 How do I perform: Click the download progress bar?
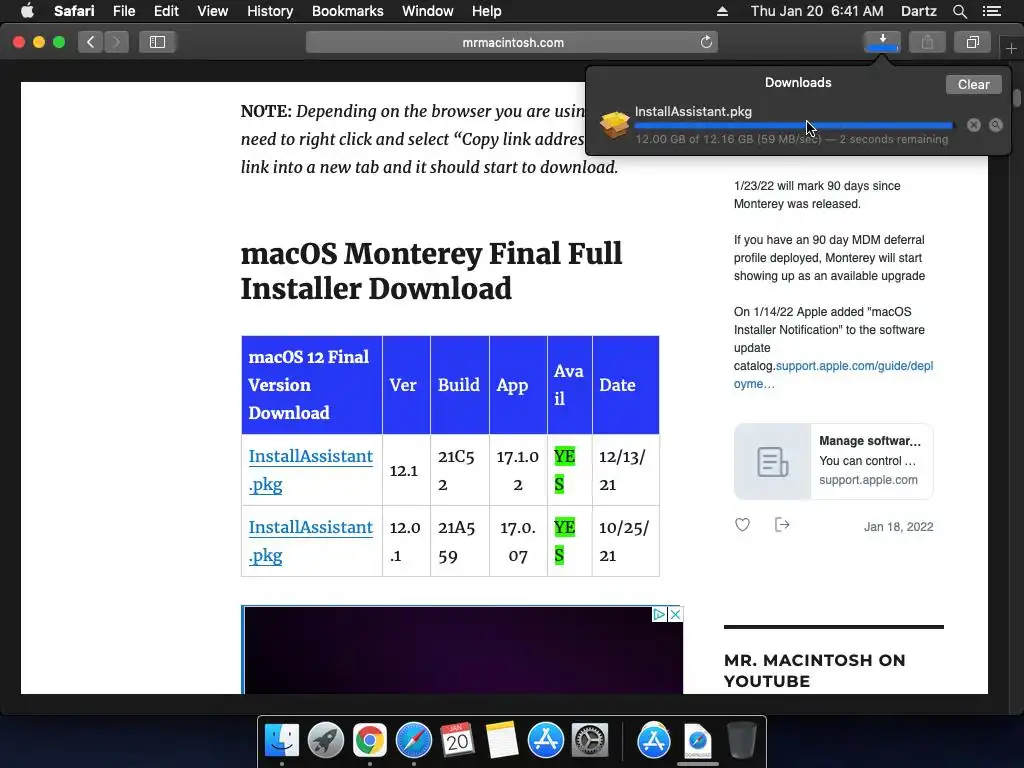(793, 125)
